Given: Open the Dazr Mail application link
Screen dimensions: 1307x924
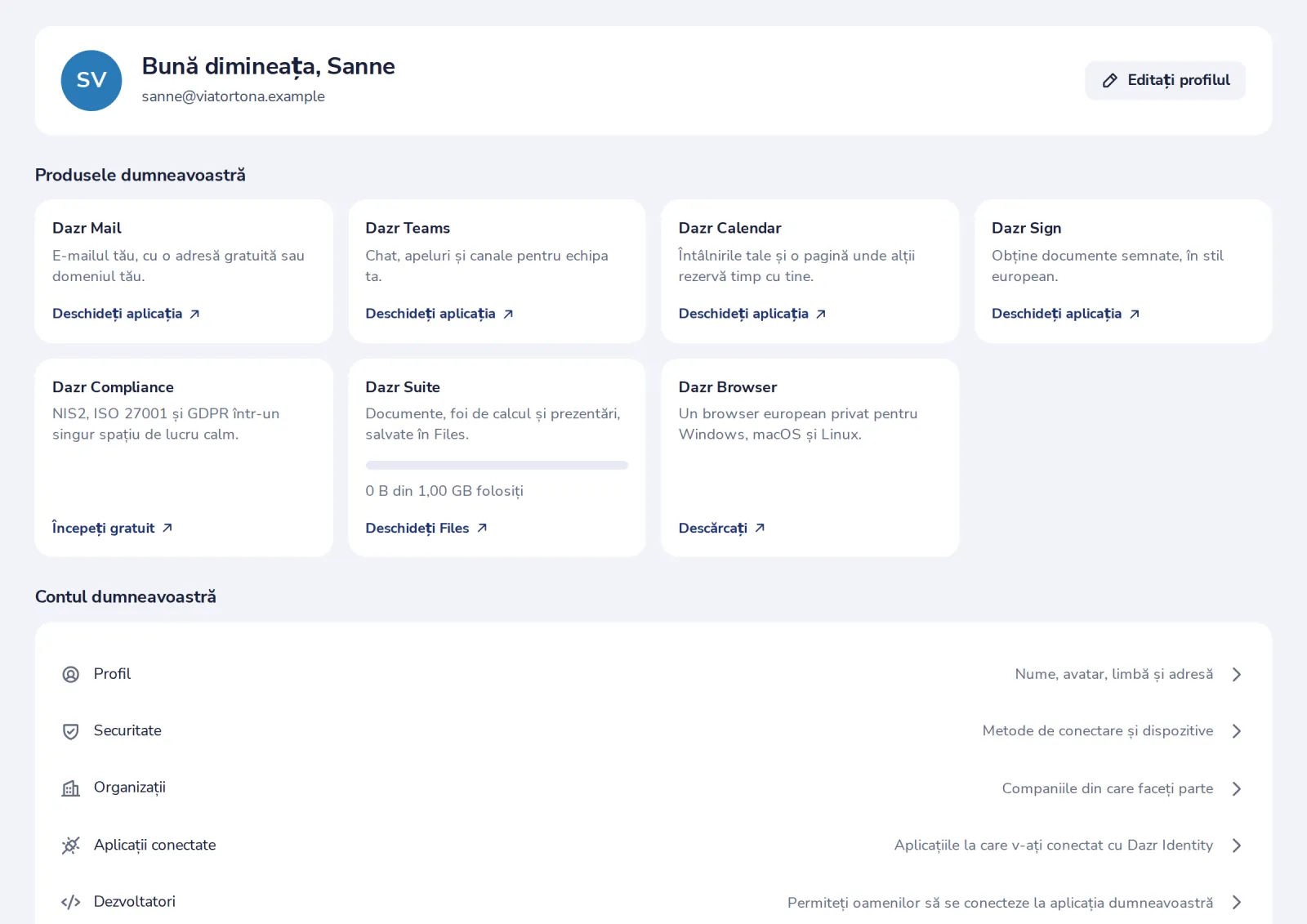Looking at the screenshot, I should click(x=126, y=314).
